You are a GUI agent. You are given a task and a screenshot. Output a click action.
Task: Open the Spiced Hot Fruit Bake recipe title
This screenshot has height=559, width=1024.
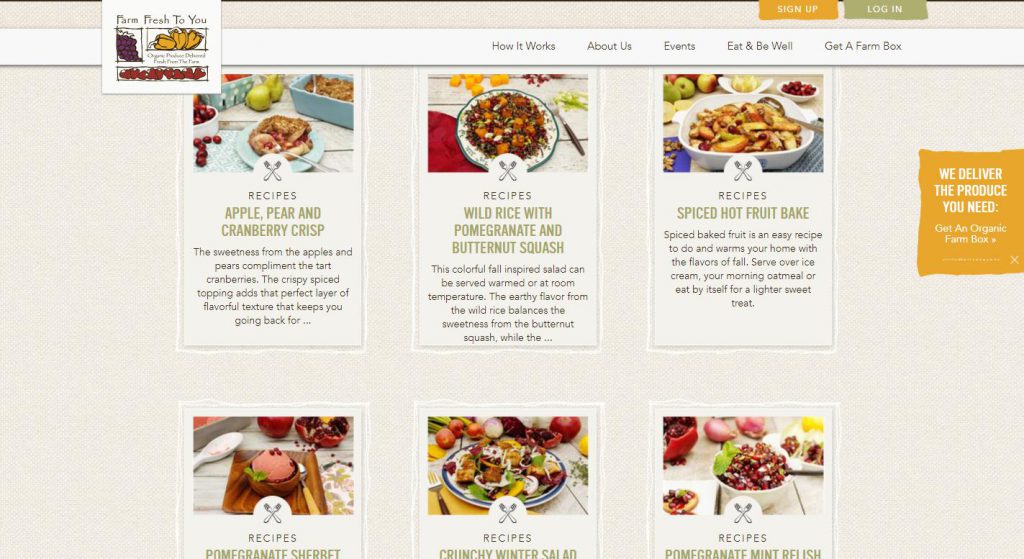pyautogui.click(x=743, y=214)
